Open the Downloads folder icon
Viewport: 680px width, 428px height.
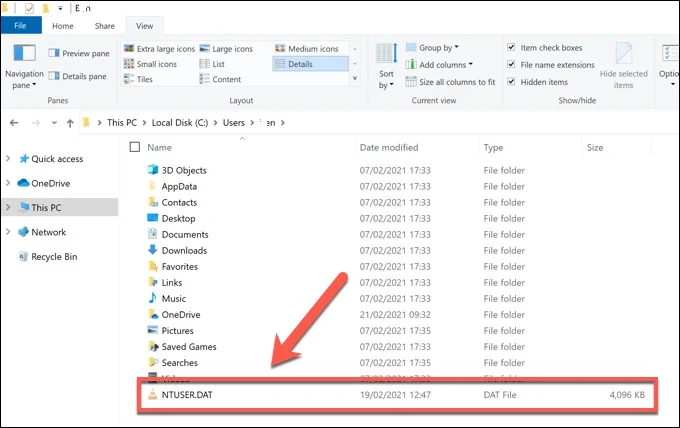[x=153, y=250]
